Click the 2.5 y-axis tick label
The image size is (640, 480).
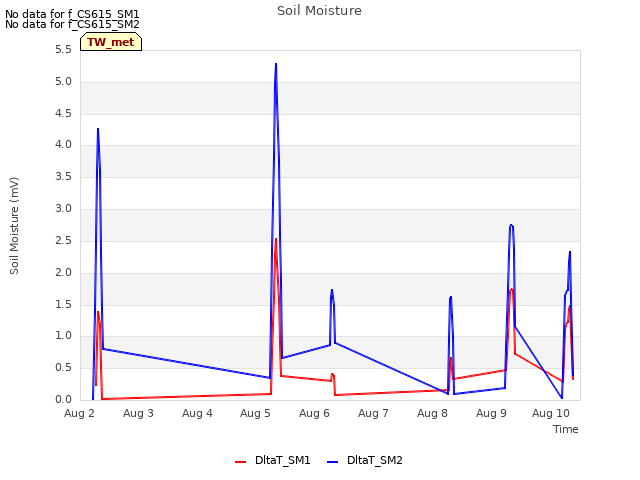coord(63,240)
